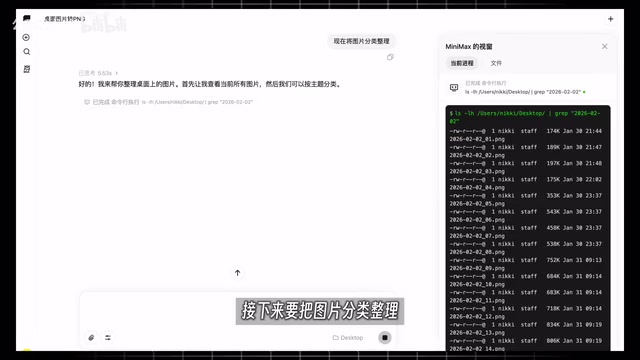This screenshot has height=360, width=640.
Task: Click the scroll-to-top arrow button
Action: point(238,273)
